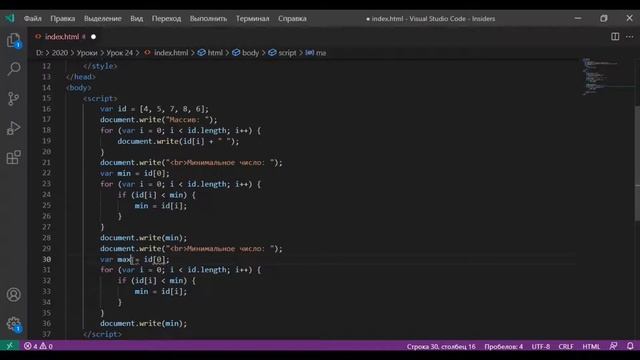Viewport: 640px width, 360px height.
Task: Close the unsaved index.html tab dot
Action: point(93,37)
